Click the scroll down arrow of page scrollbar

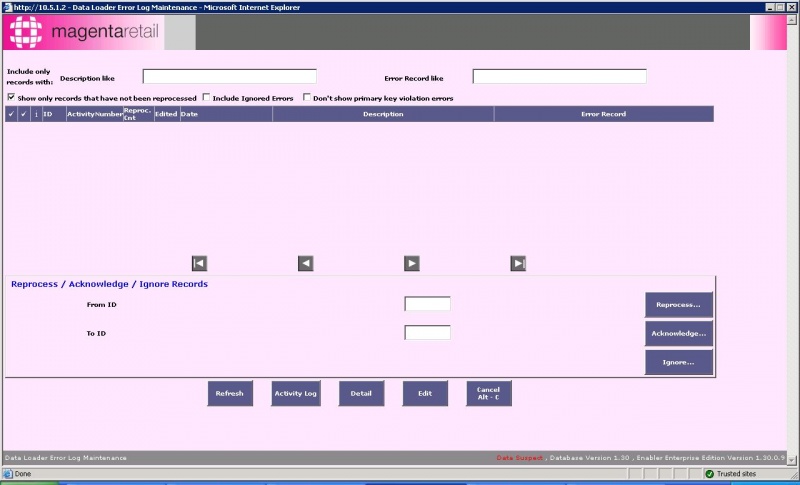(x=792, y=460)
